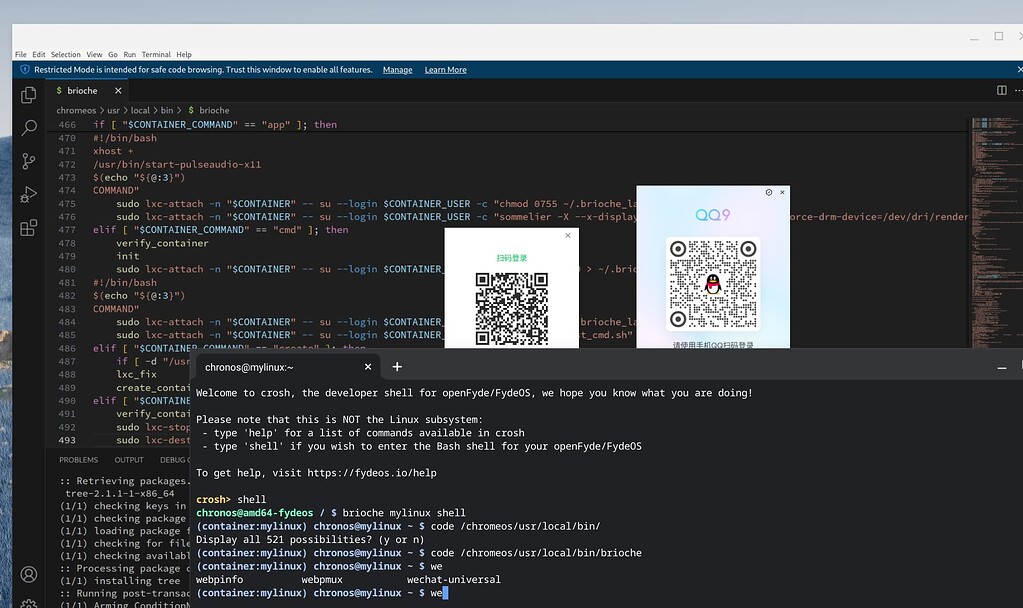The height and width of the screenshot is (608, 1023).
Task: Split the editor with the top-right icon
Action: 1000,89
